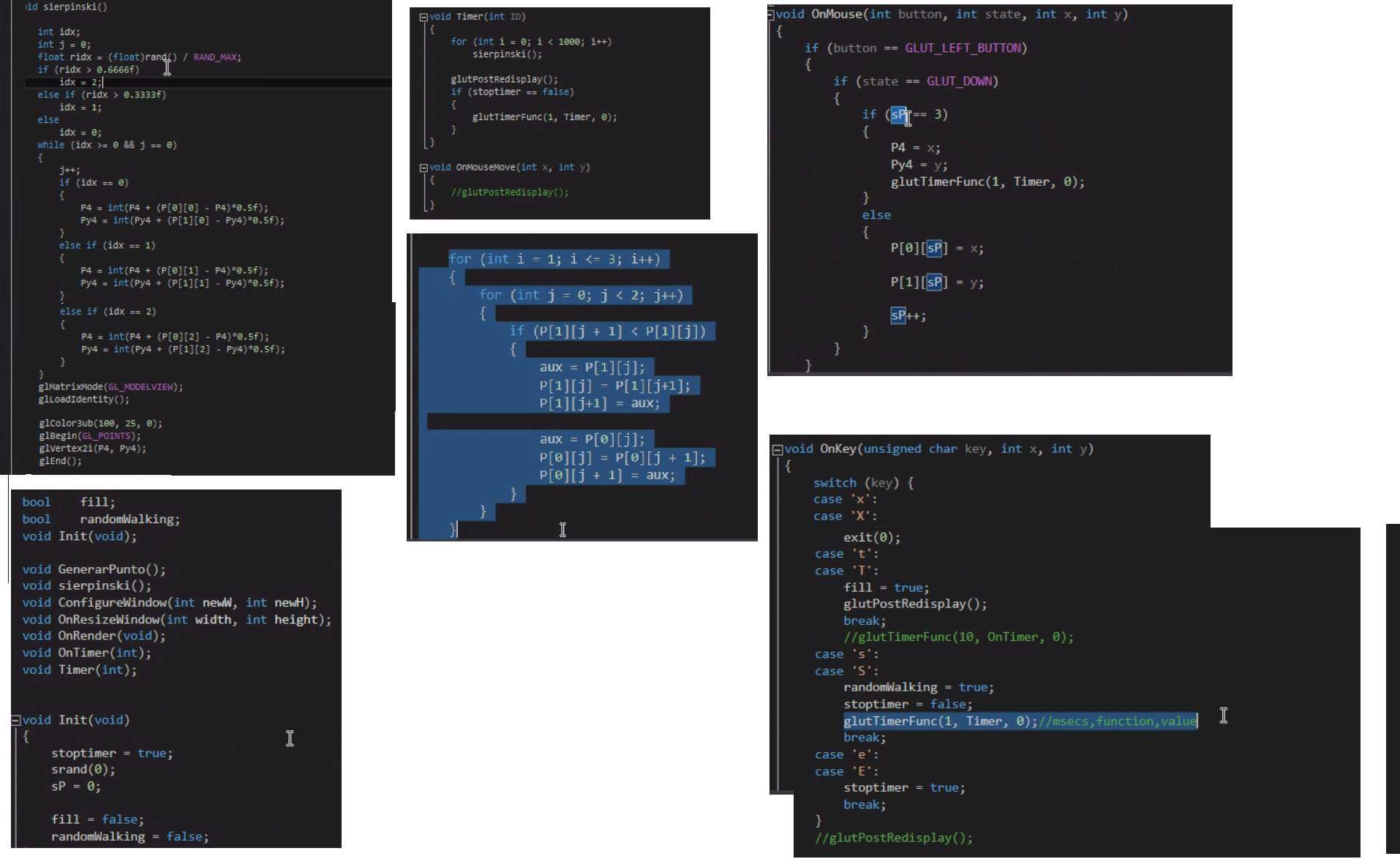
Task: Click the 'void ConfigureWindow(int newW, int newH);' prototype
Action: point(170,603)
